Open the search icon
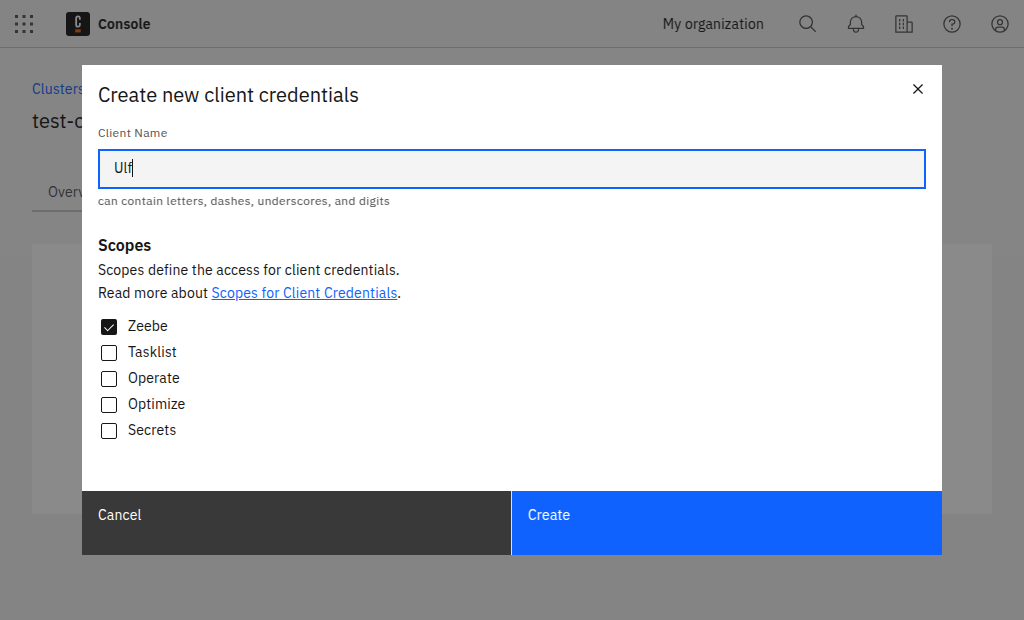Viewport: 1024px width, 620px height. tap(807, 23)
